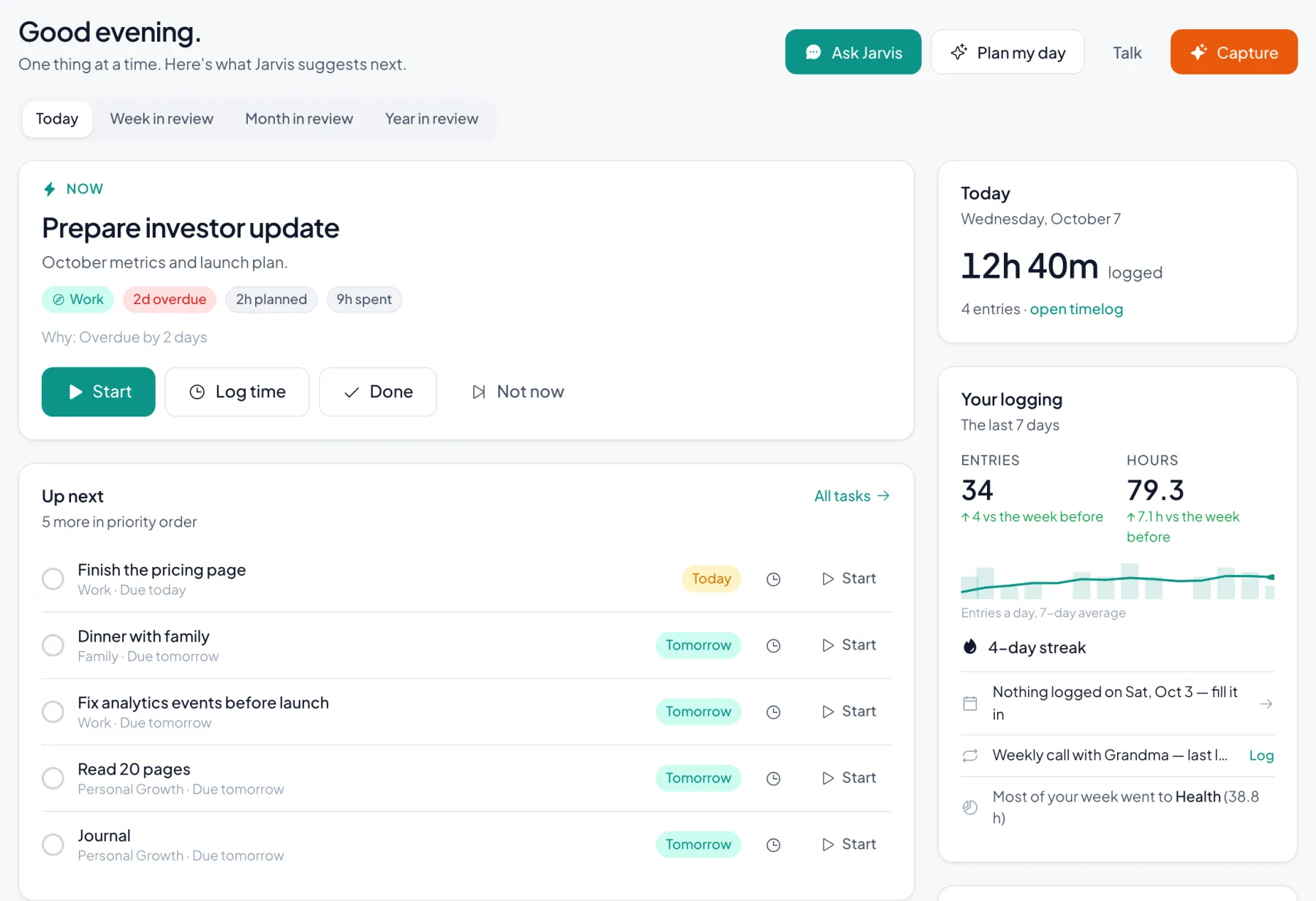1316x901 pixels.
Task: Click the entries-per-day trend chart
Action: click(x=1117, y=581)
